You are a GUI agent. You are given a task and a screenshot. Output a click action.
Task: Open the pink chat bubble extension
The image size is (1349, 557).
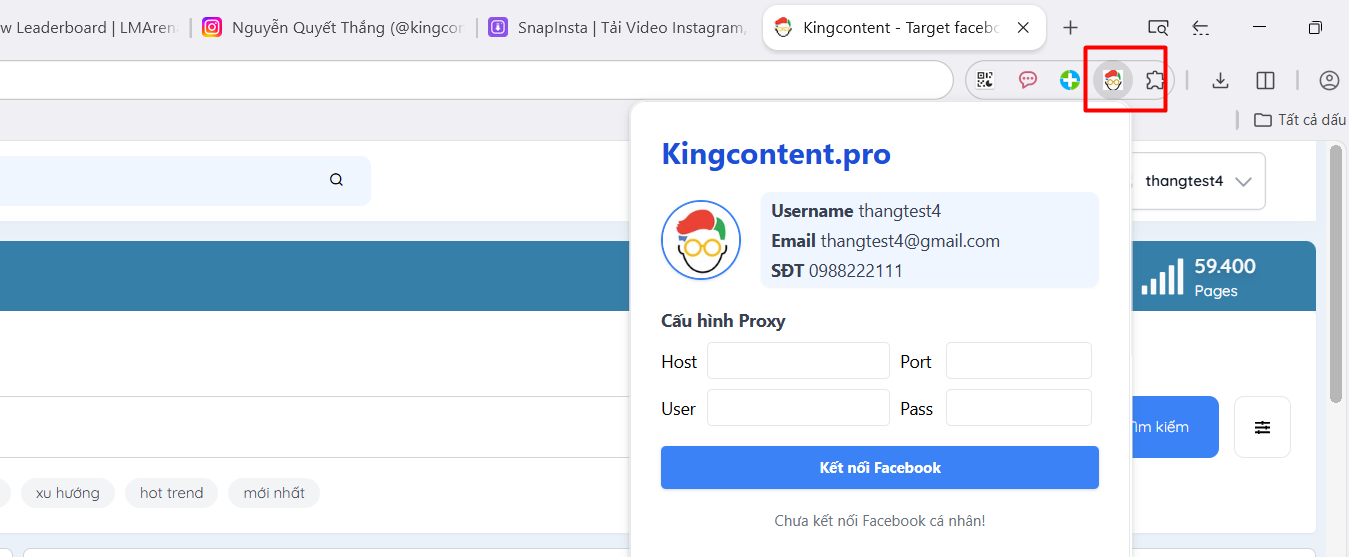[1027, 80]
